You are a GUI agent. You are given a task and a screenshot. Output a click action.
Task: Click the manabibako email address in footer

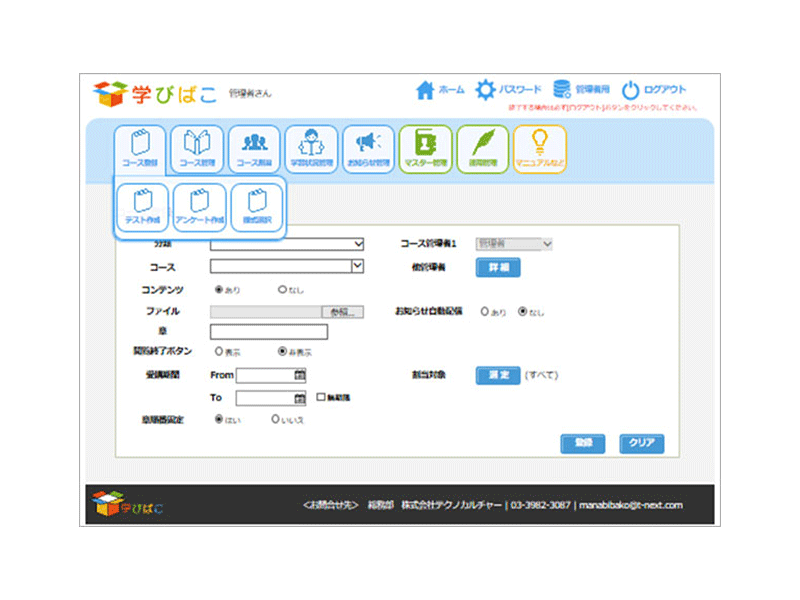click(631, 505)
